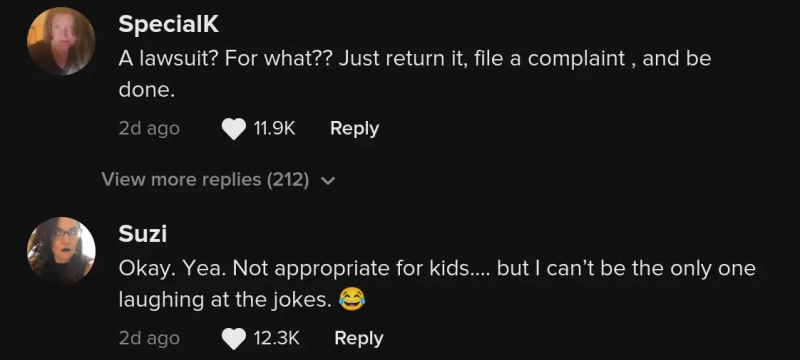
Task: Expand View more replies (212)
Action: pyautogui.click(x=218, y=179)
